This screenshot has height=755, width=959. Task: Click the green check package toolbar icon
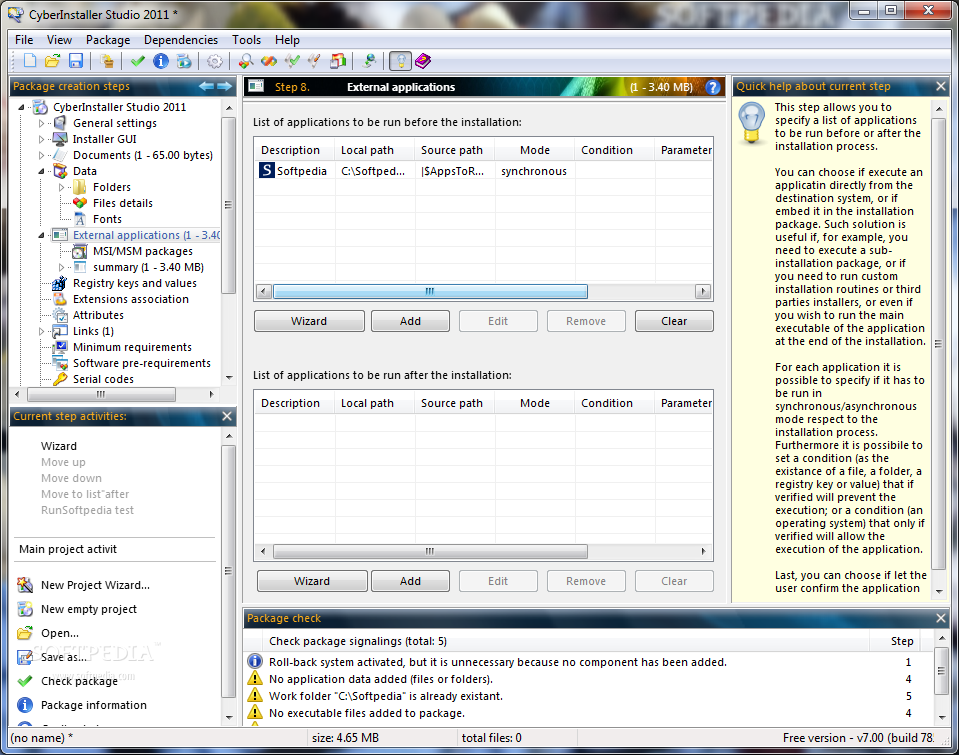[x=138, y=61]
